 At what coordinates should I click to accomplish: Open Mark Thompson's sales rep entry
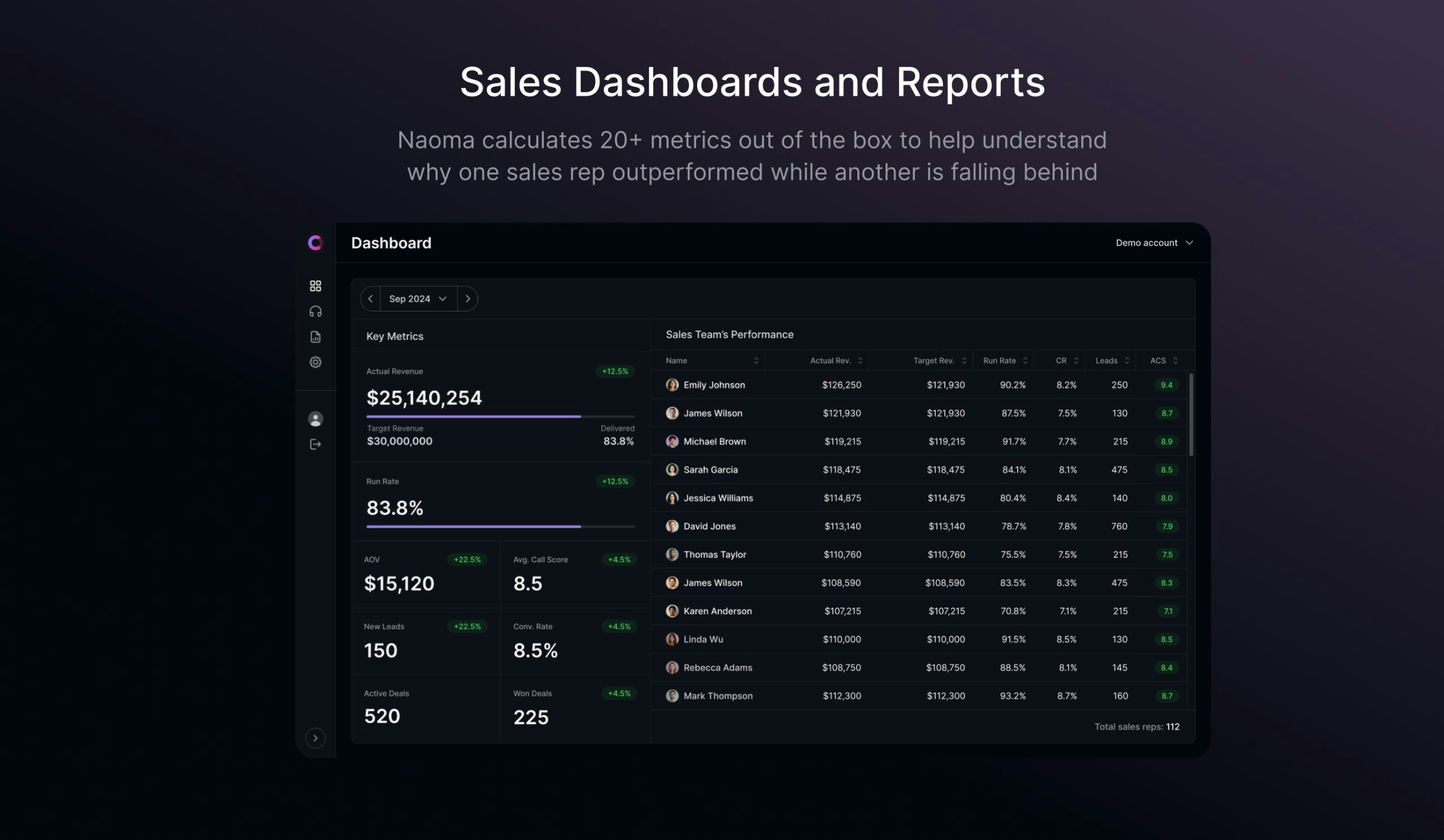tap(717, 696)
